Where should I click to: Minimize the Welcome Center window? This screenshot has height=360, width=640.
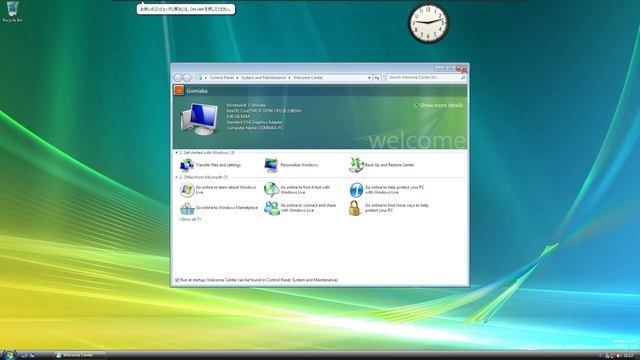[439, 69]
